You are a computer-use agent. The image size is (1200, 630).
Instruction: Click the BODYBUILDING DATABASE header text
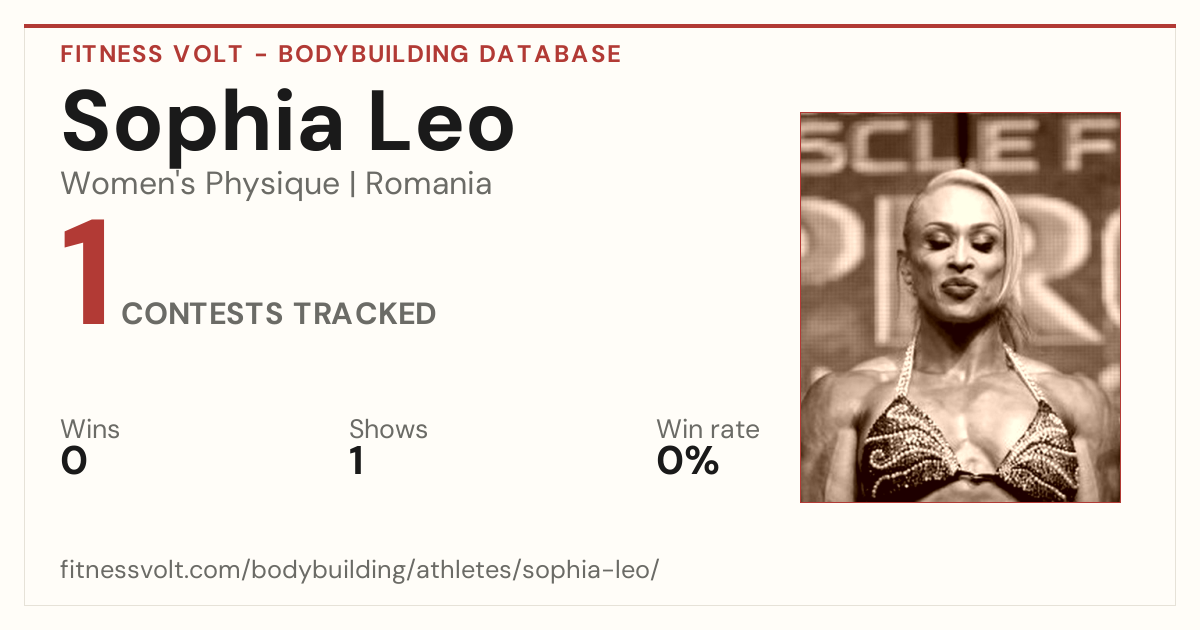pyautogui.click(x=450, y=54)
